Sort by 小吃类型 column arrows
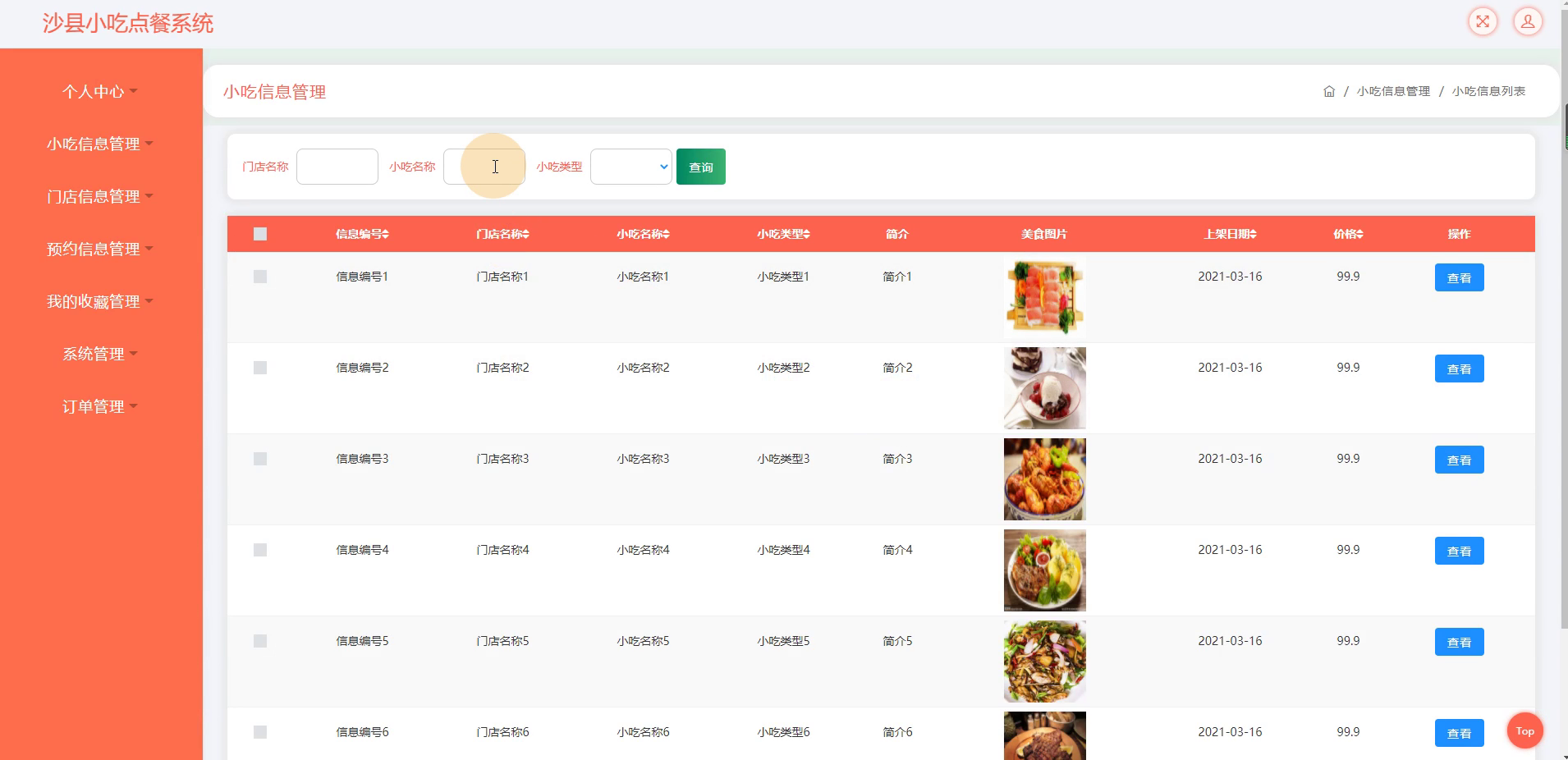 (x=807, y=234)
